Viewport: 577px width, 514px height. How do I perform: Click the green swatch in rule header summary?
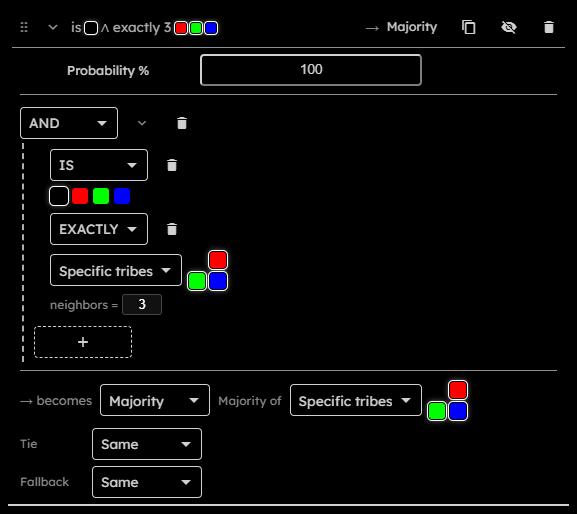click(x=196, y=28)
